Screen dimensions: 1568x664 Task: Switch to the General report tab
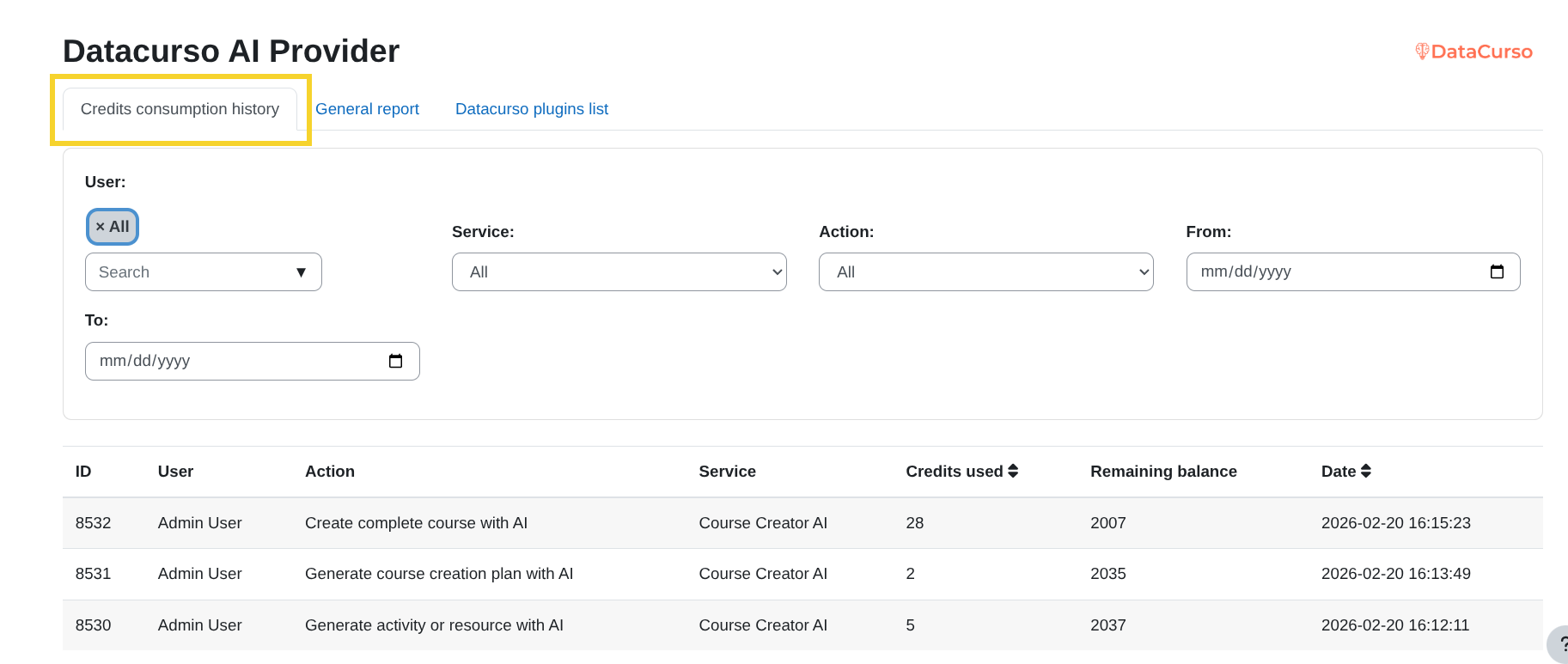[x=367, y=109]
